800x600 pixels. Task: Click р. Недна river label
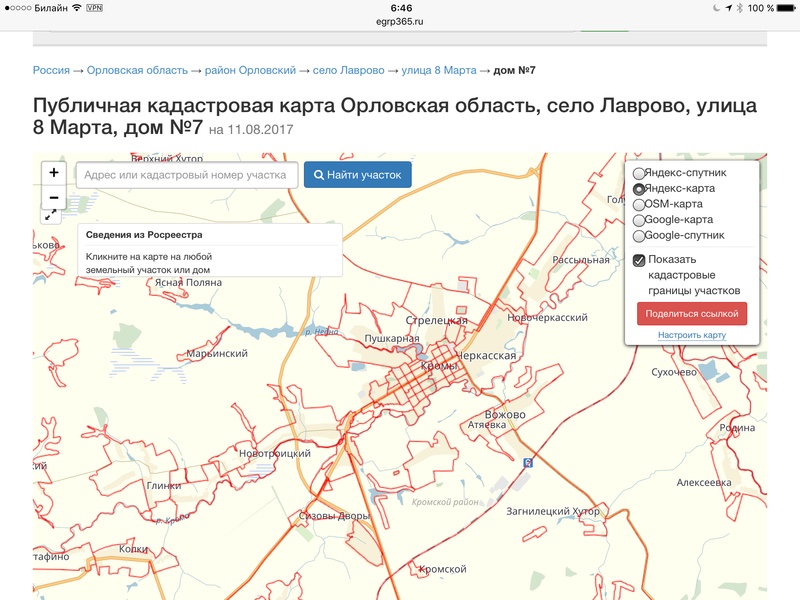tap(321, 332)
